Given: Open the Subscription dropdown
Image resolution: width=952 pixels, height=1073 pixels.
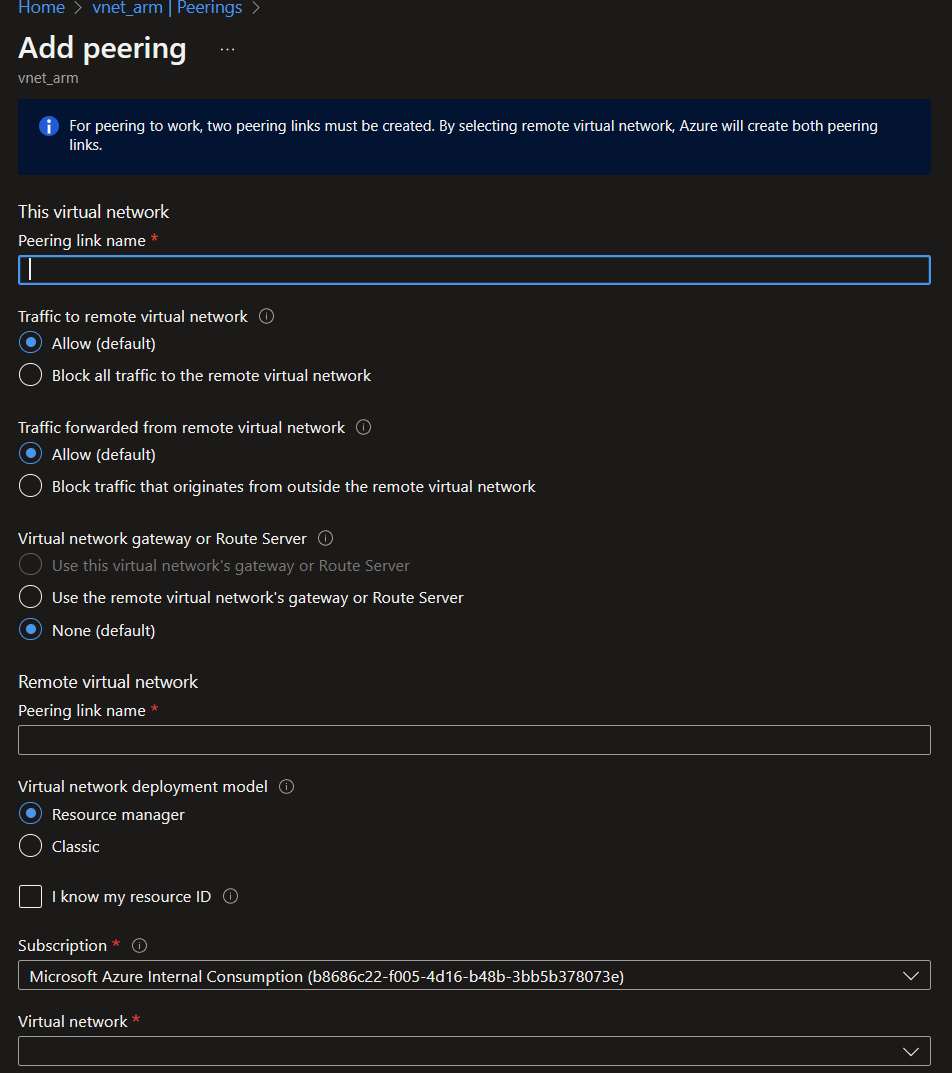Looking at the screenshot, I should point(474,976).
